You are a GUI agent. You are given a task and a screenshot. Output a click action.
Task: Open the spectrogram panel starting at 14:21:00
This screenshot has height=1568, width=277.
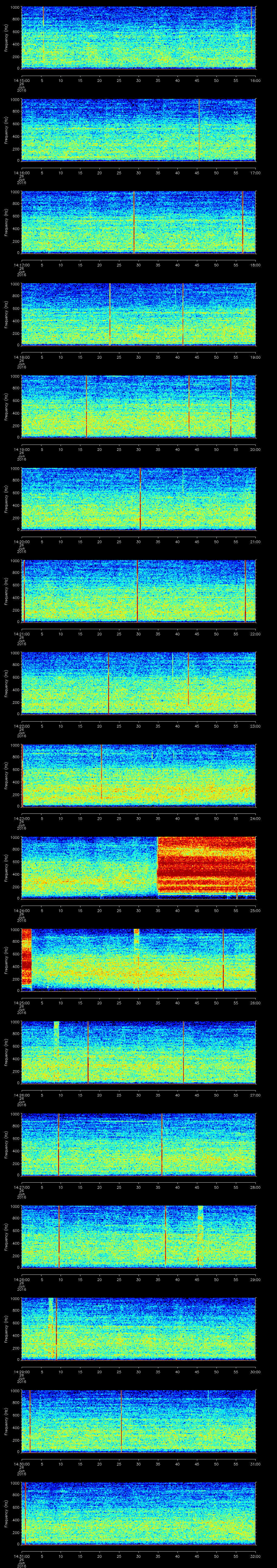coord(139,591)
